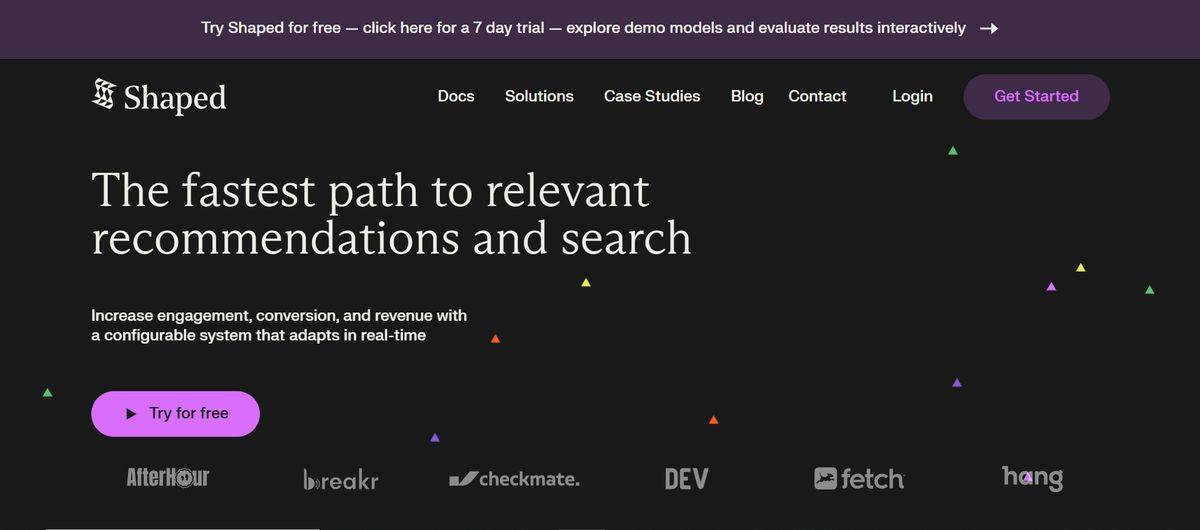
Task: Click the 'fastest path to relevant' headline
Action: (370, 190)
